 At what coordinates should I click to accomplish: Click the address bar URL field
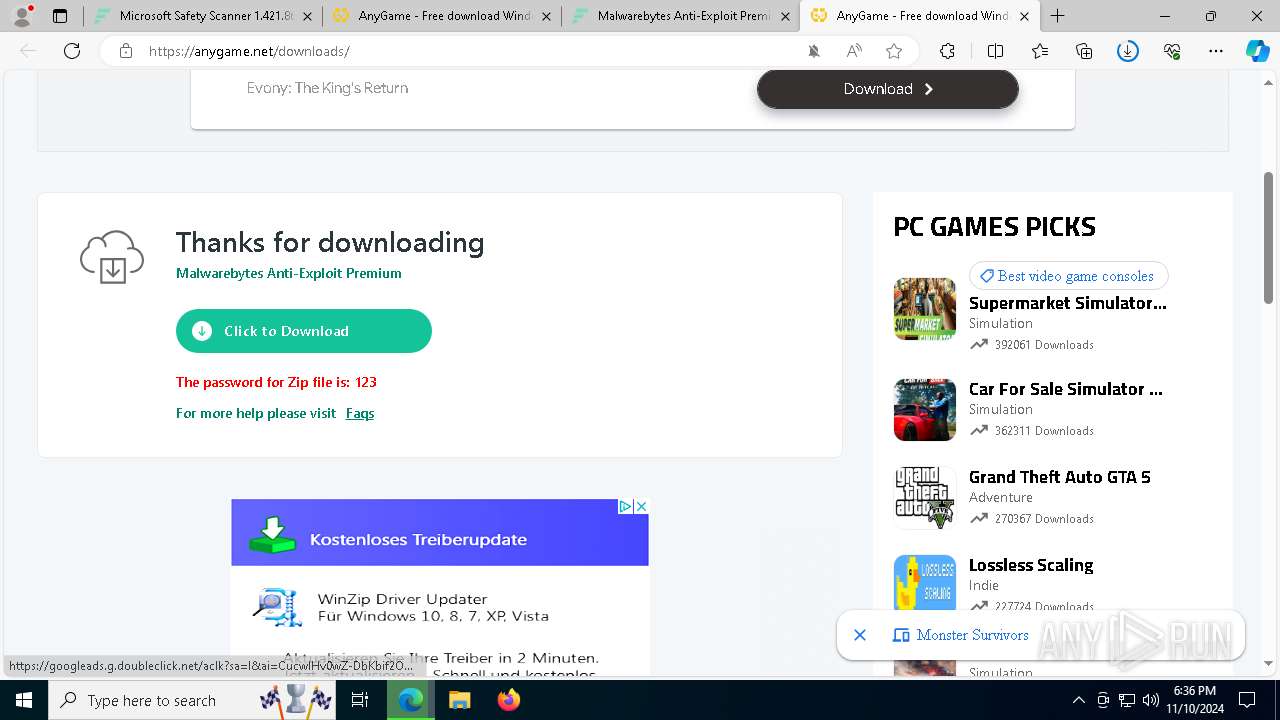[x=470, y=51]
